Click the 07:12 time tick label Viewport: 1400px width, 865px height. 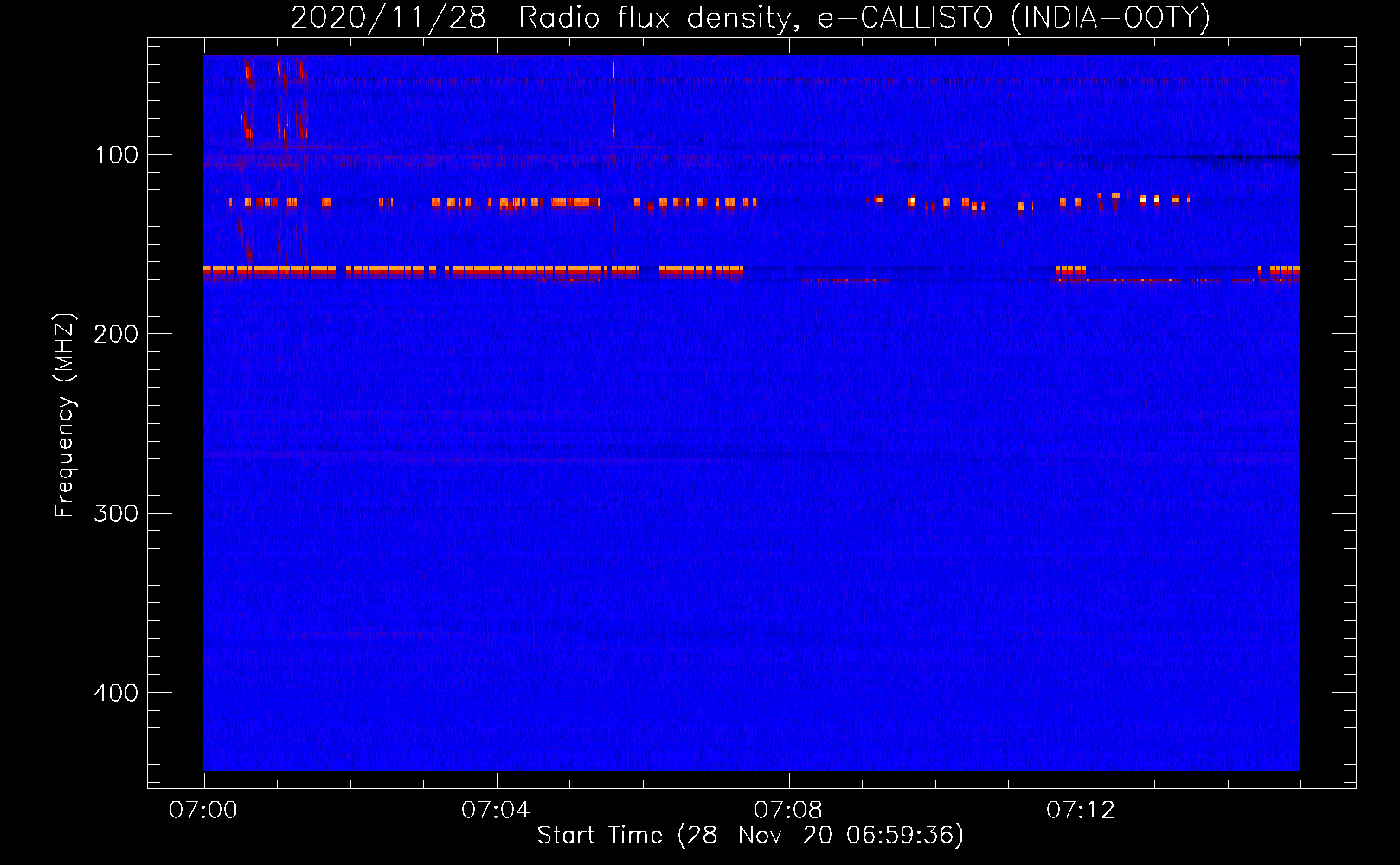[1081, 810]
